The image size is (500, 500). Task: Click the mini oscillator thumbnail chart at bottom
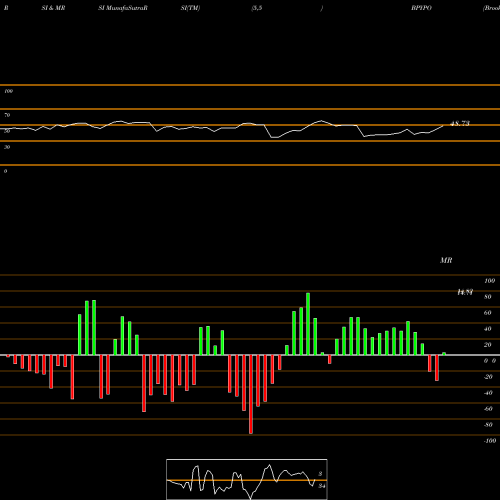pyautogui.click(x=247, y=479)
